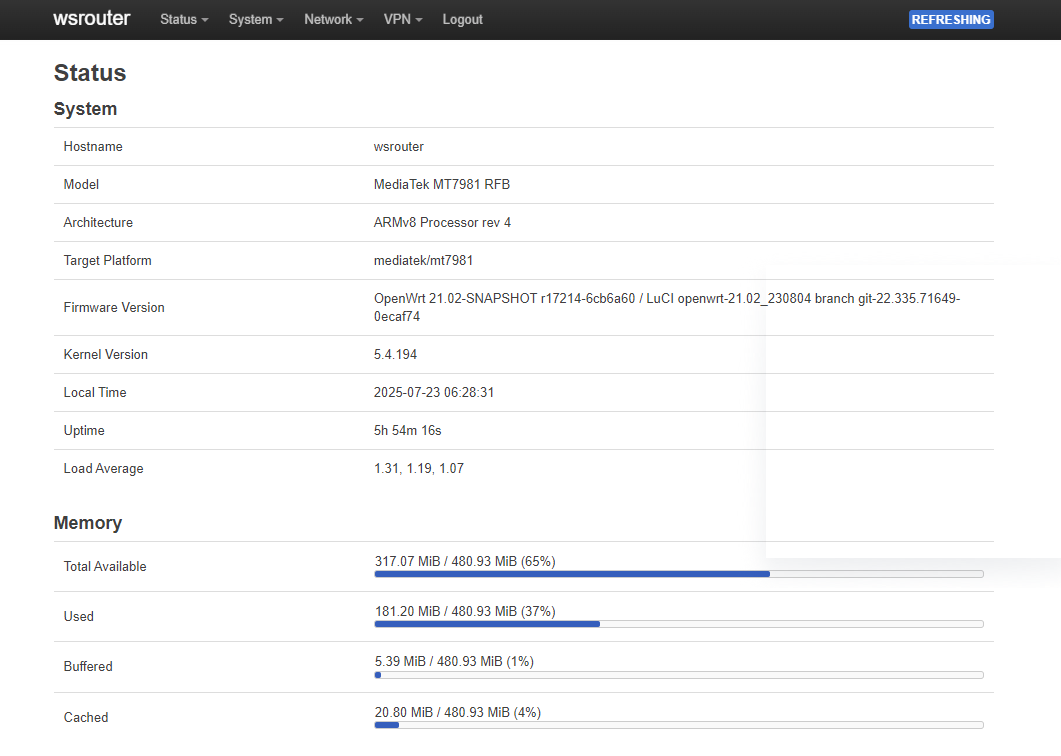Click the Local Time value
This screenshot has height=756, width=1061.
[x=434, y=393]
